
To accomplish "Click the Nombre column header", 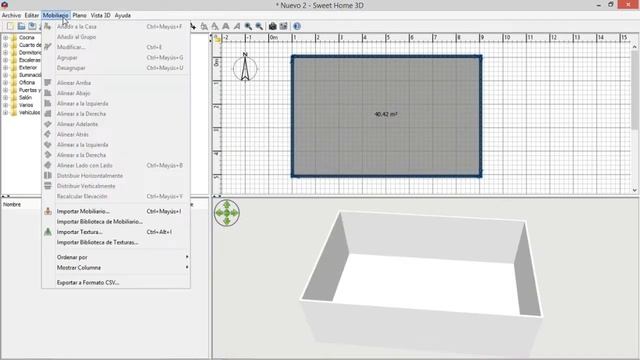I will 21,204.
